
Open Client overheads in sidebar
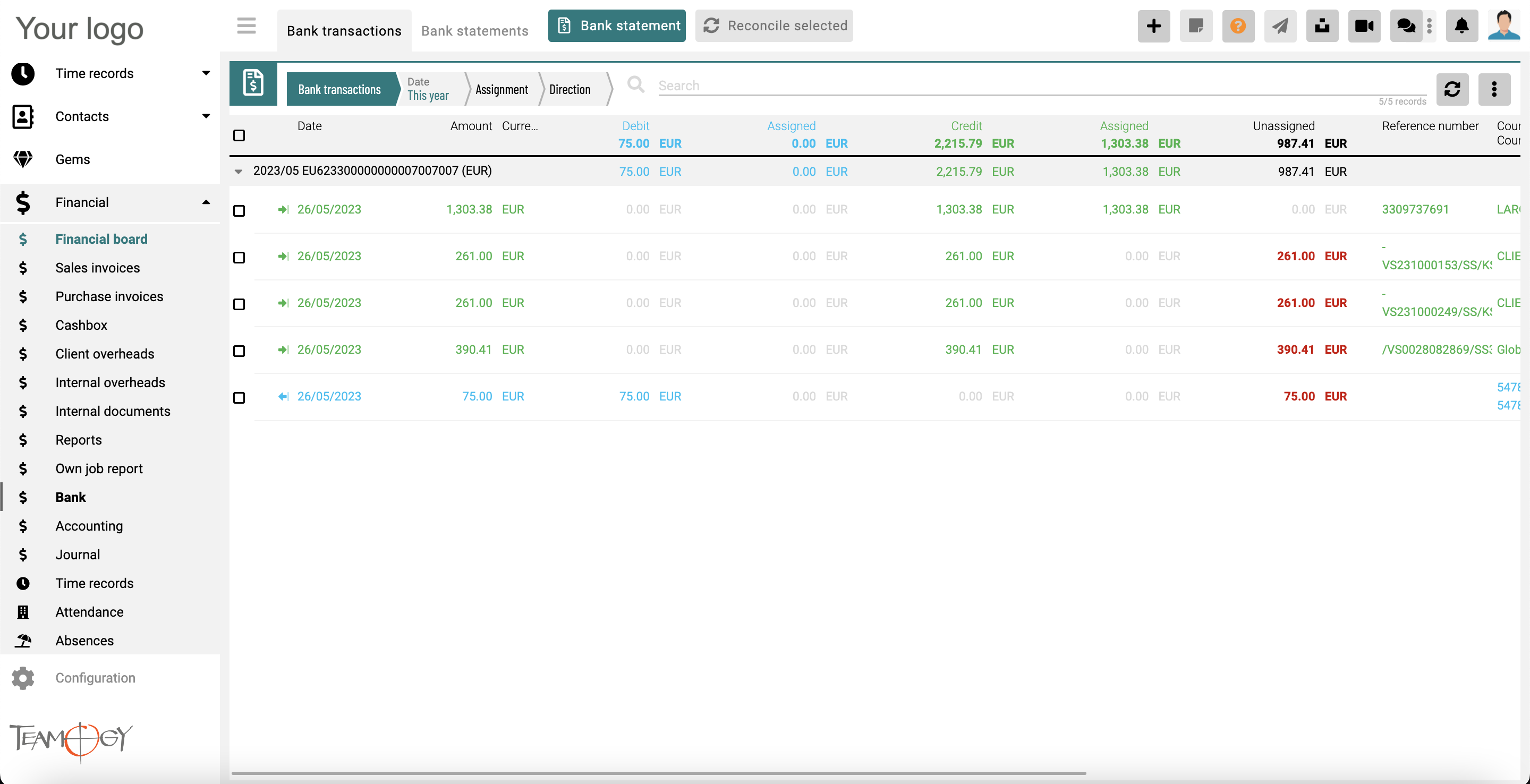click(x=110, y=354)
